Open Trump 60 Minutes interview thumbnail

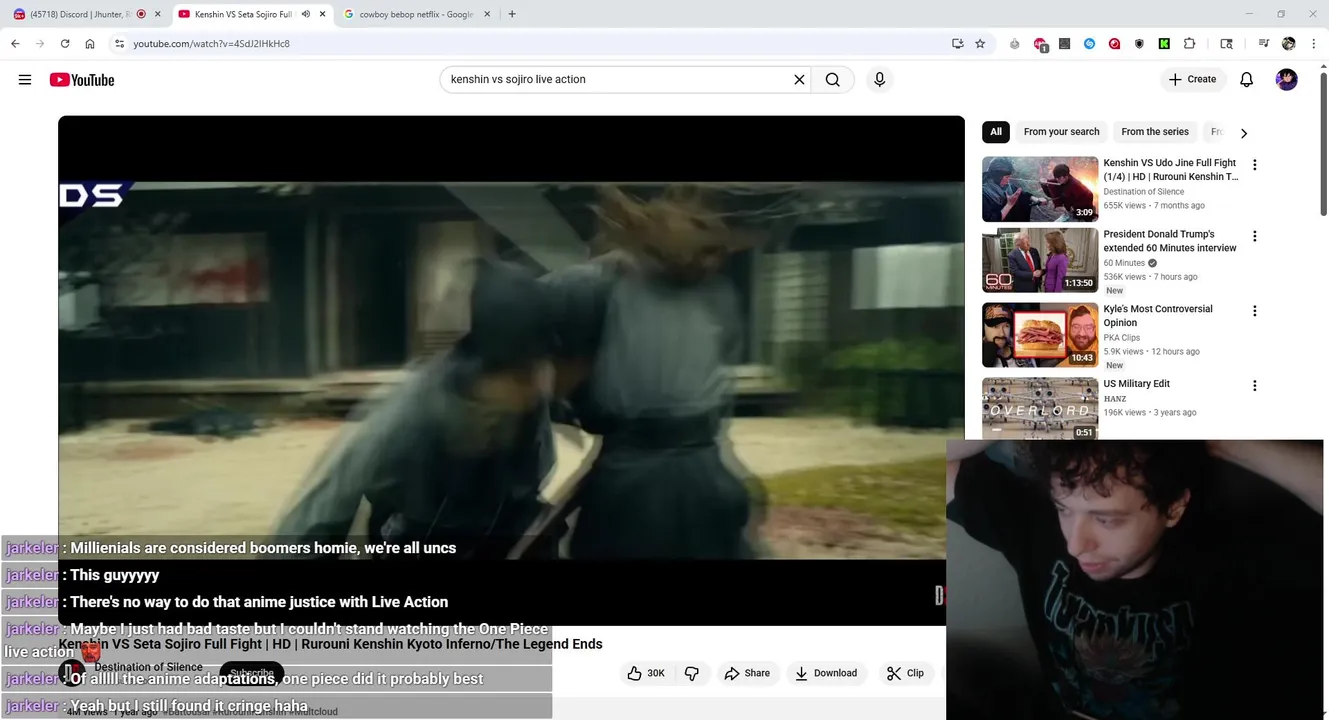click(1040, 260)
